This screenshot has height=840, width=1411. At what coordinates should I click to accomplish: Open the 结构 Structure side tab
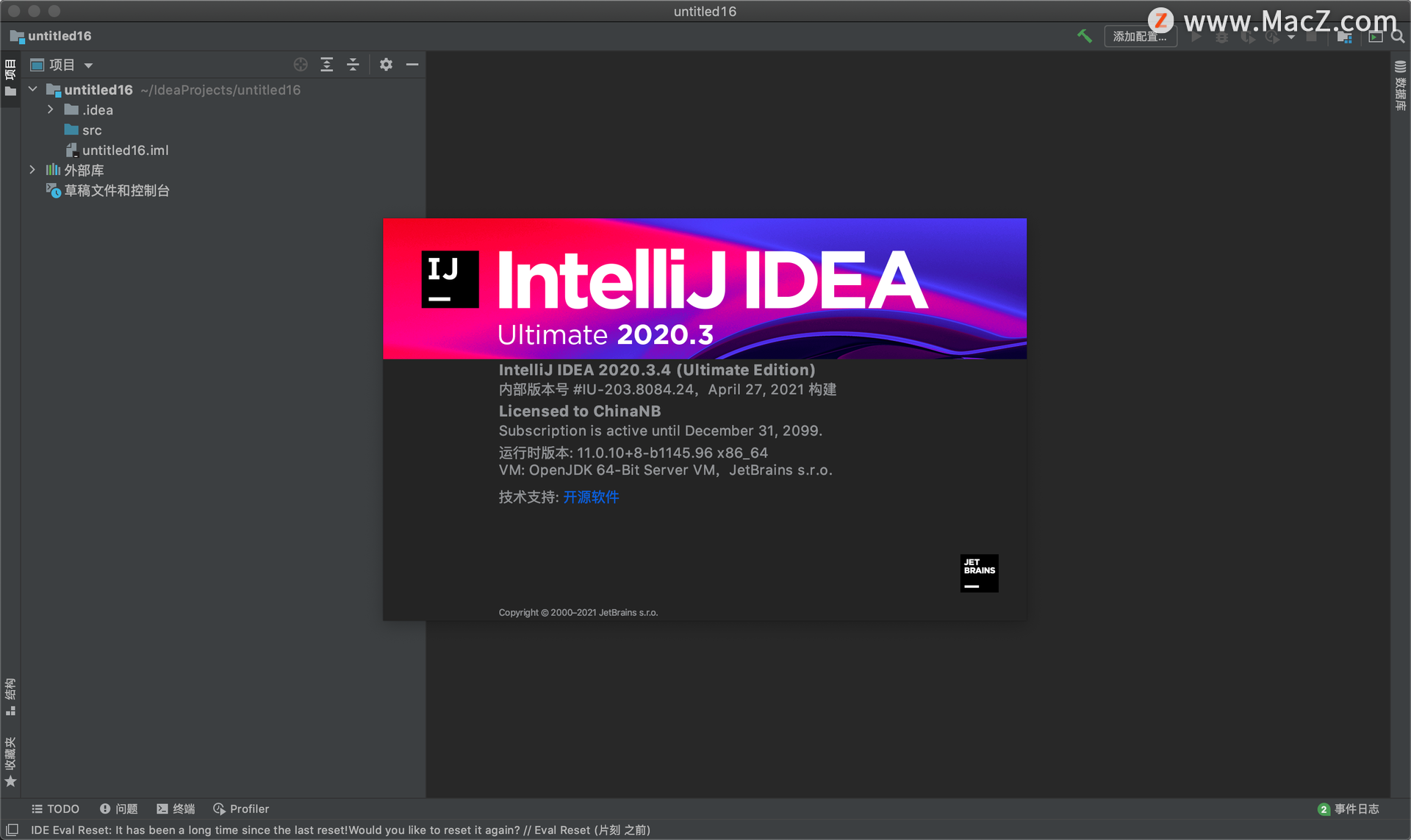click(x=10, y=697)
